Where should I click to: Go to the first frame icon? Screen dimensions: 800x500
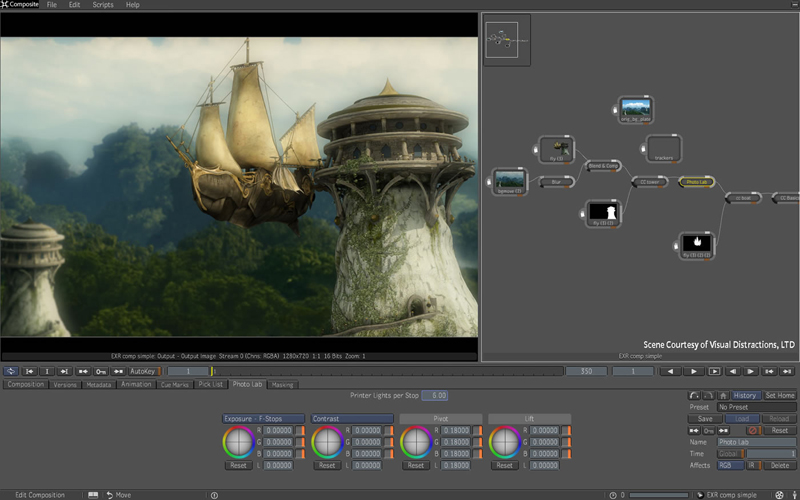[x=29, y=371]
